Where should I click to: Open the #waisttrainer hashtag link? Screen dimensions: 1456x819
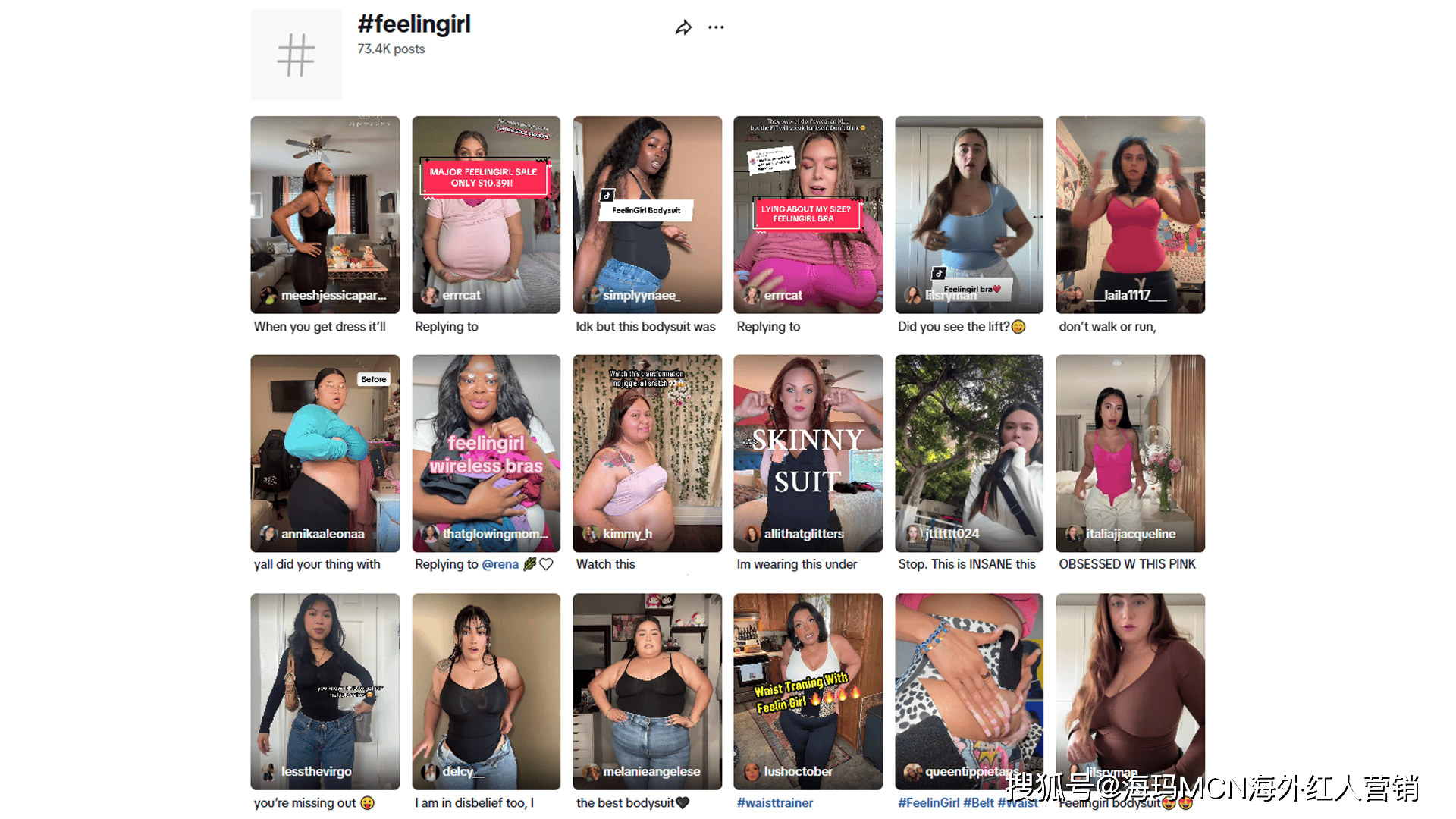[774, 803]
